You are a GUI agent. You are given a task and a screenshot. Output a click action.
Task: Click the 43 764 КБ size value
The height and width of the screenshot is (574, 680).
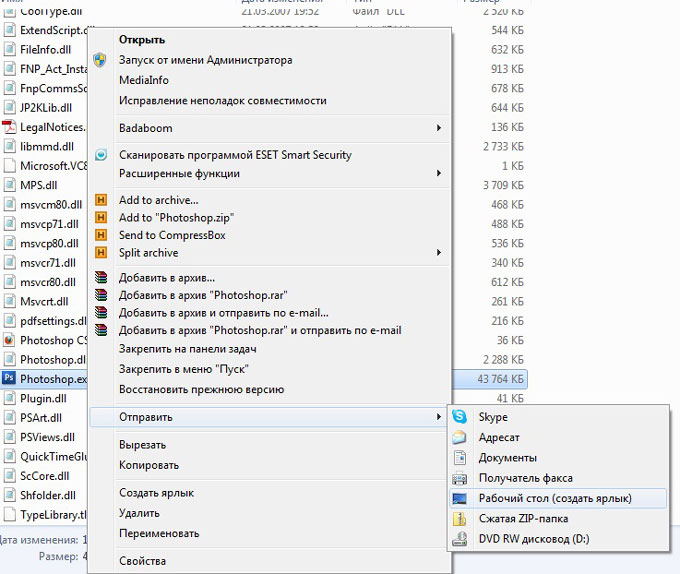click(x=500, y=378)
